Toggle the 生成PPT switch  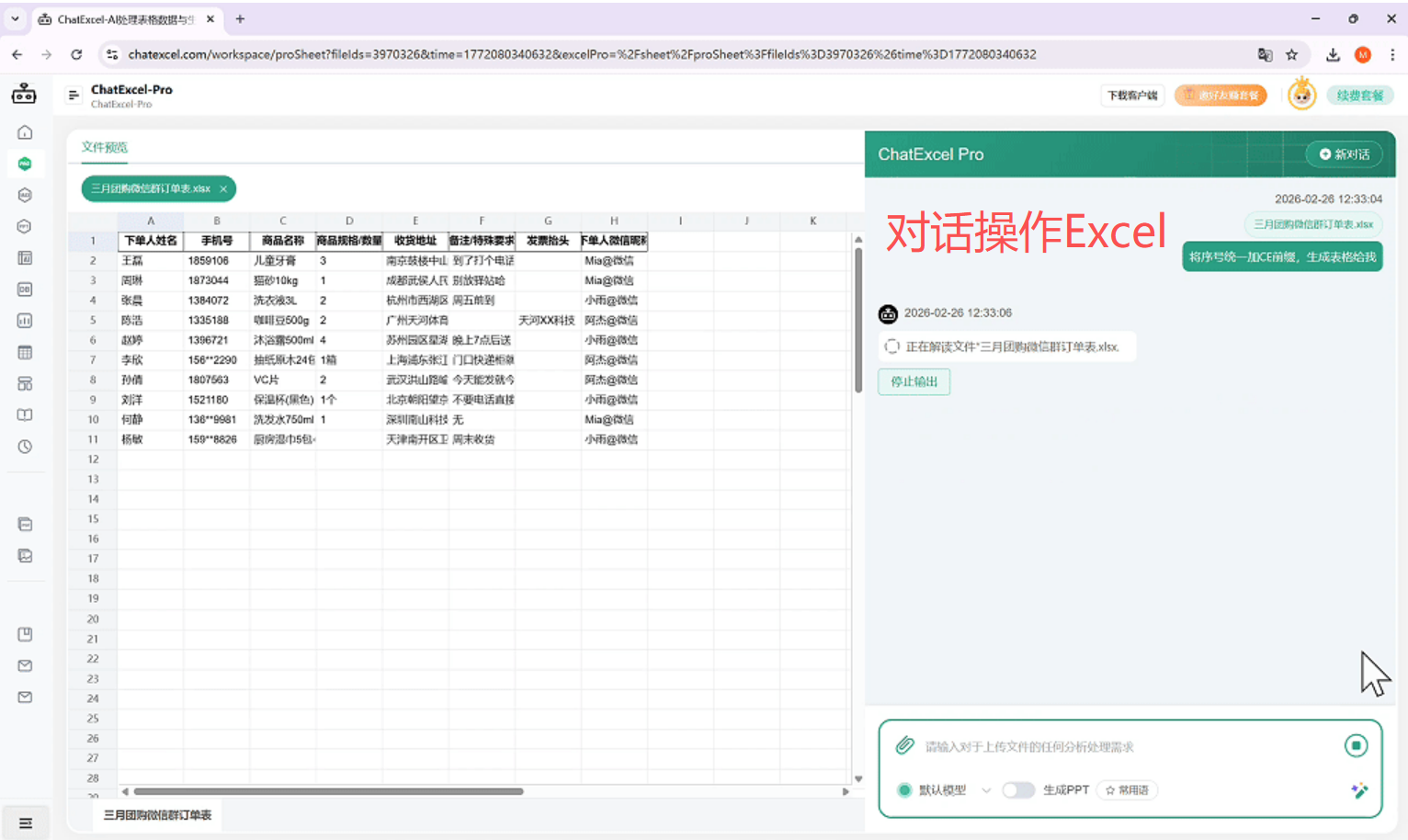[x=1018, y=789]
